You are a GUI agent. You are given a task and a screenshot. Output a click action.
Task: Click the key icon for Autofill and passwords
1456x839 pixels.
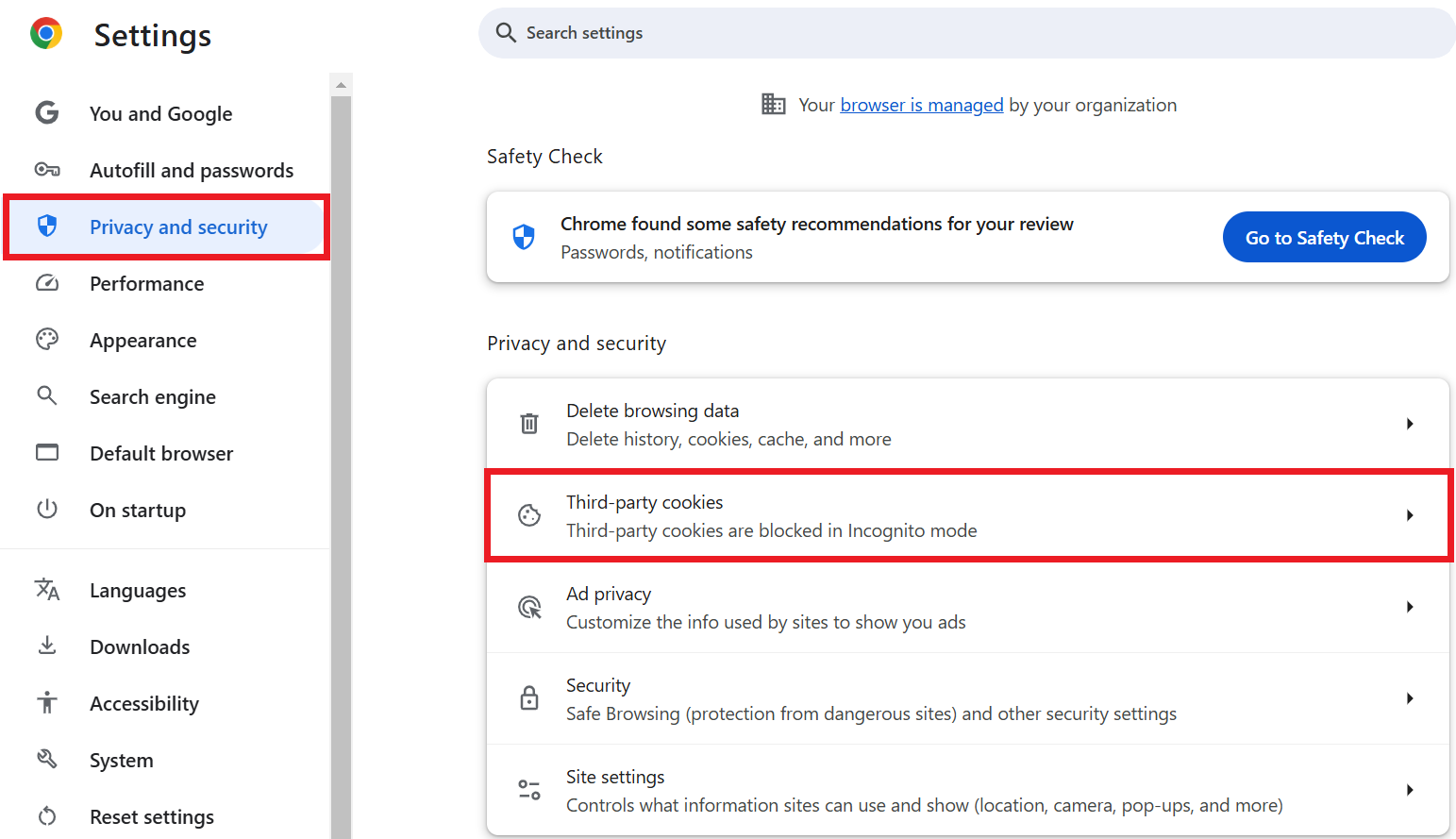(47, 170)
